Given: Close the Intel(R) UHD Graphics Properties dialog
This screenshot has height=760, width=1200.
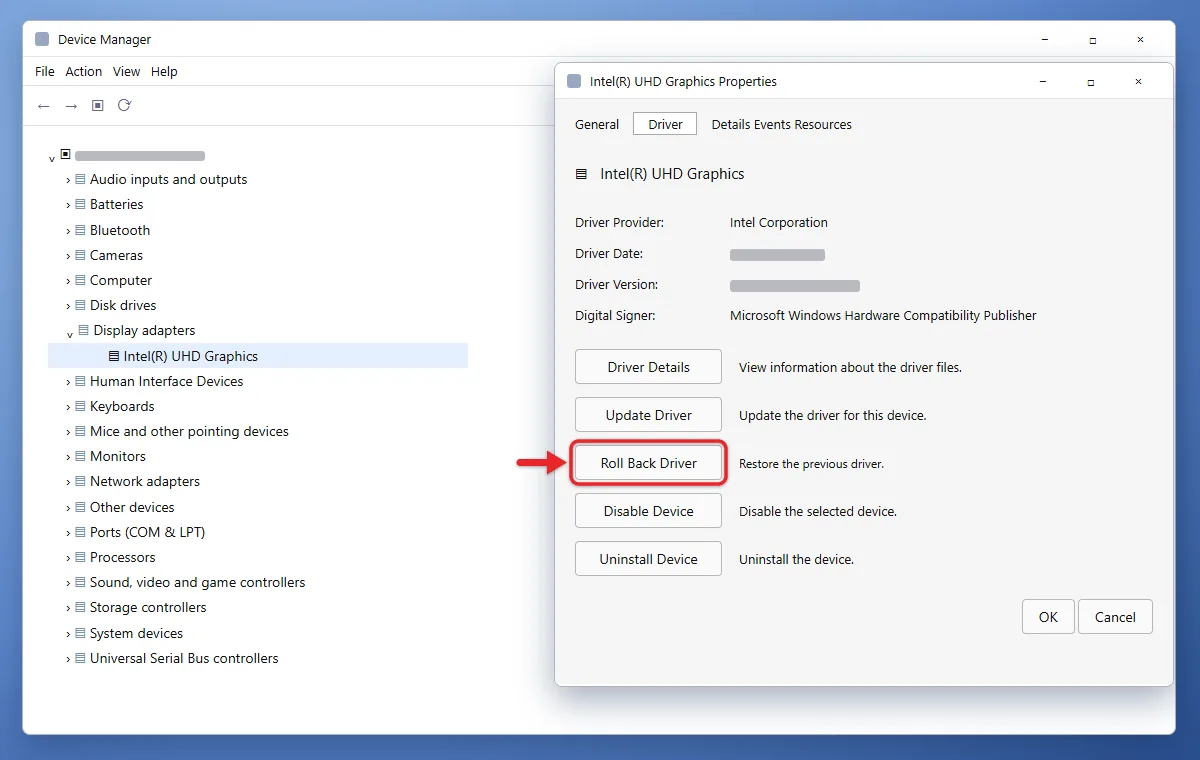Looking at the screenshot, I should [1139, 82].
